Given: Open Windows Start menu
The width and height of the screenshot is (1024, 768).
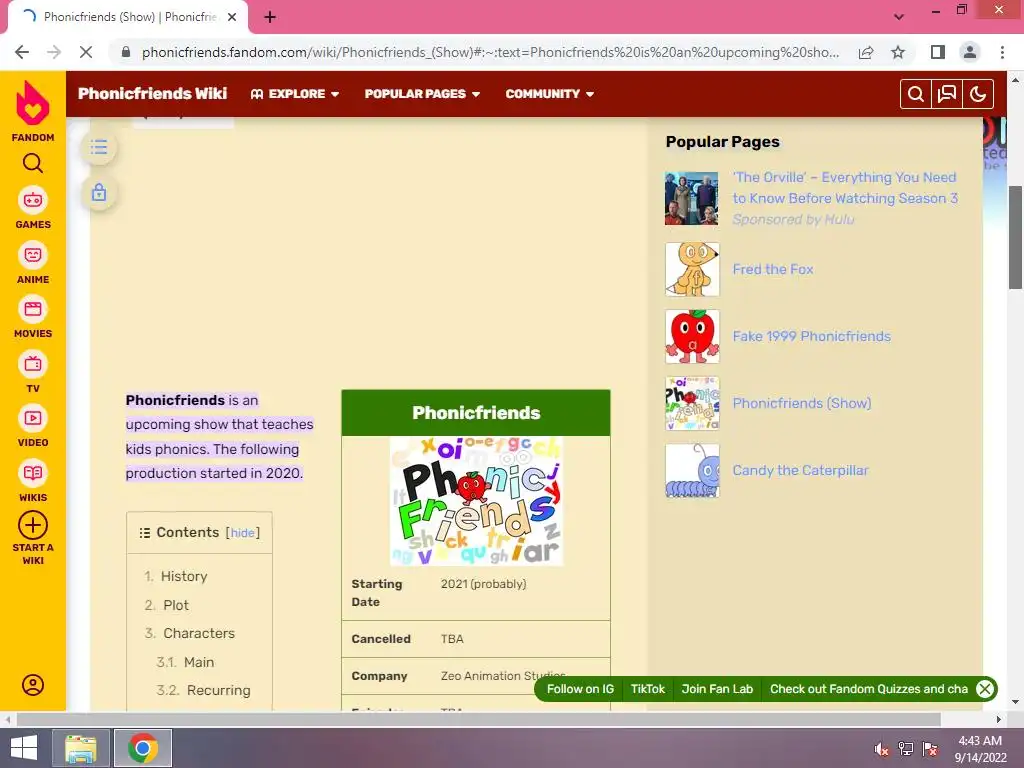Looking at the screenshot, I should 24,748.
